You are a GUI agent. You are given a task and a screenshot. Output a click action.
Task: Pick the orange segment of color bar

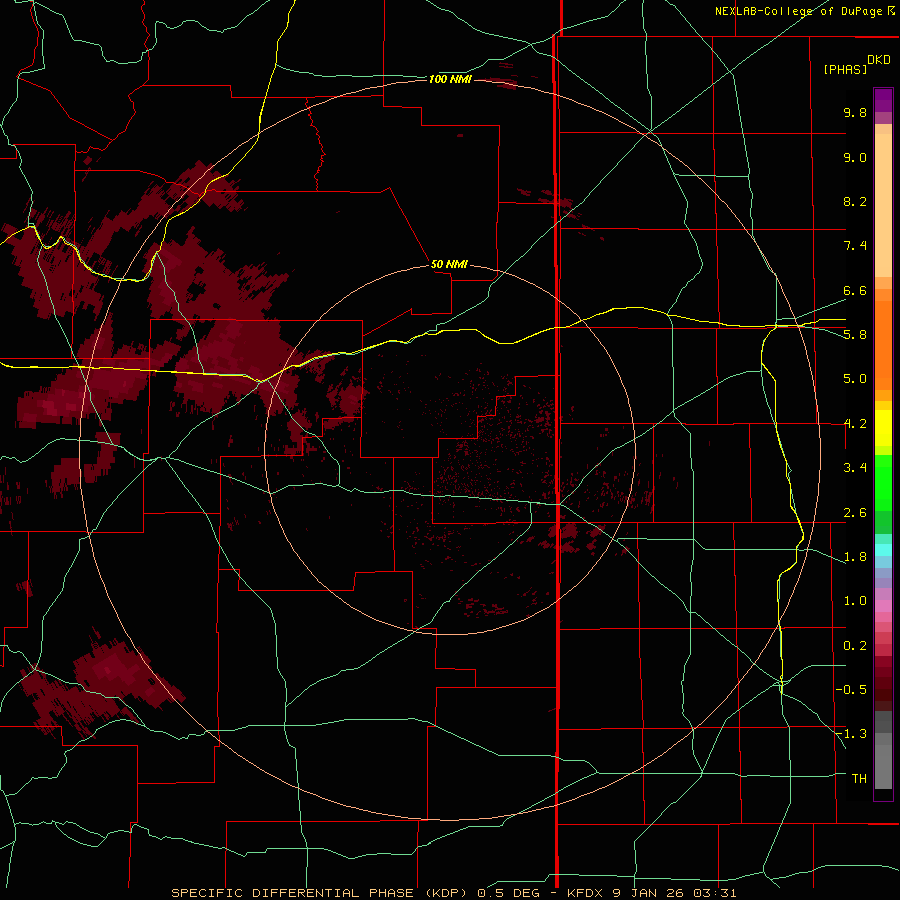tap(883, 346)
